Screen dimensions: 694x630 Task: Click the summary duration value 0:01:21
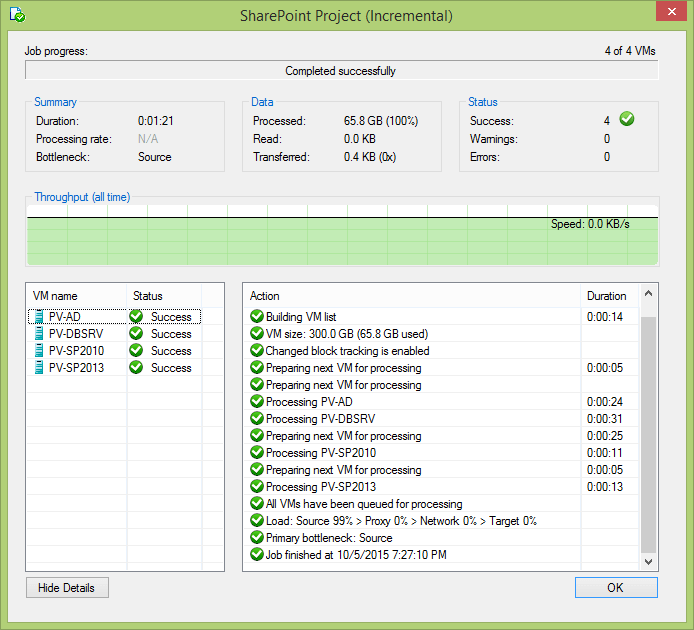click(x=155, y=121)
